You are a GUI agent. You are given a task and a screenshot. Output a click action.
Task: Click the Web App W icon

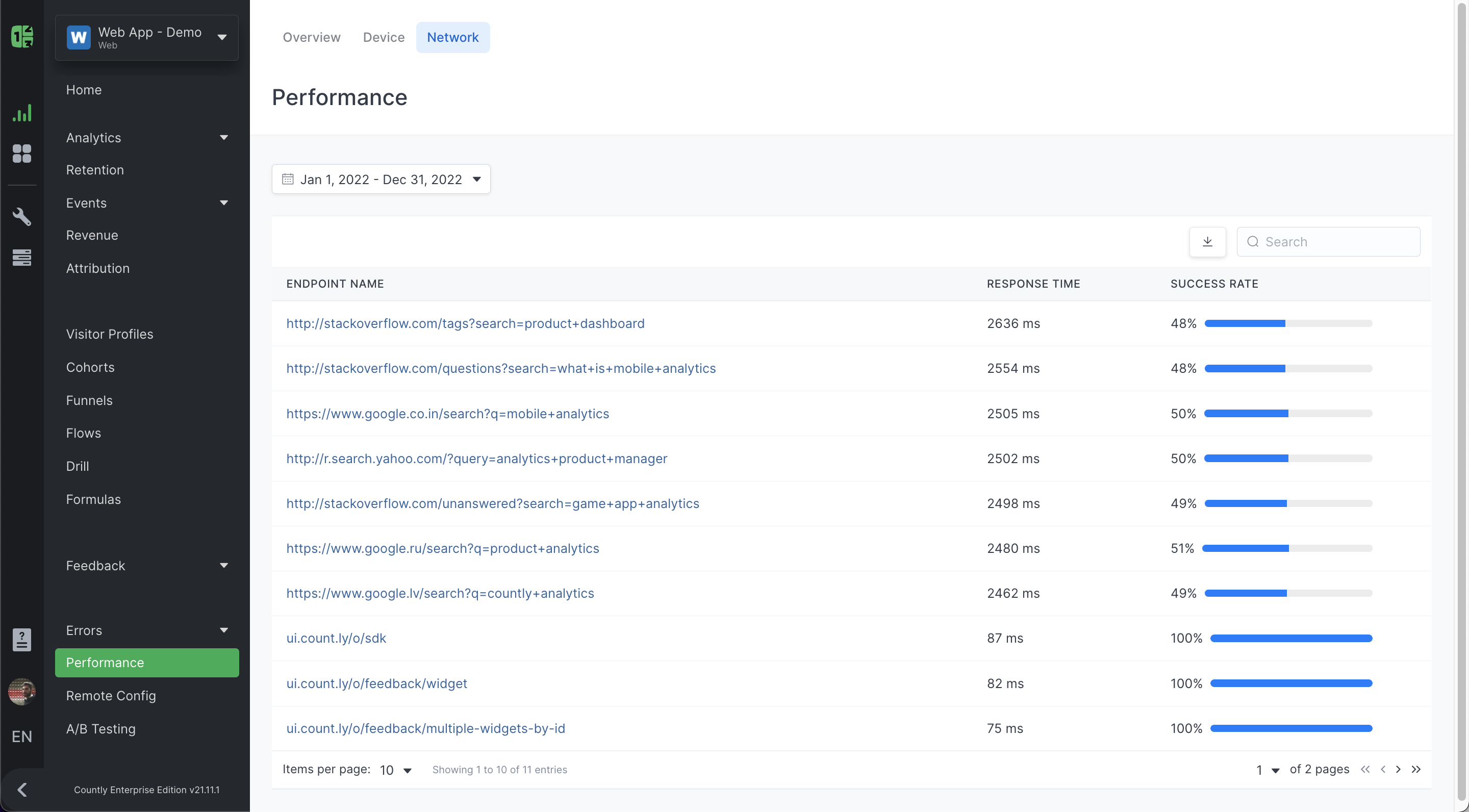coord(79,38)
